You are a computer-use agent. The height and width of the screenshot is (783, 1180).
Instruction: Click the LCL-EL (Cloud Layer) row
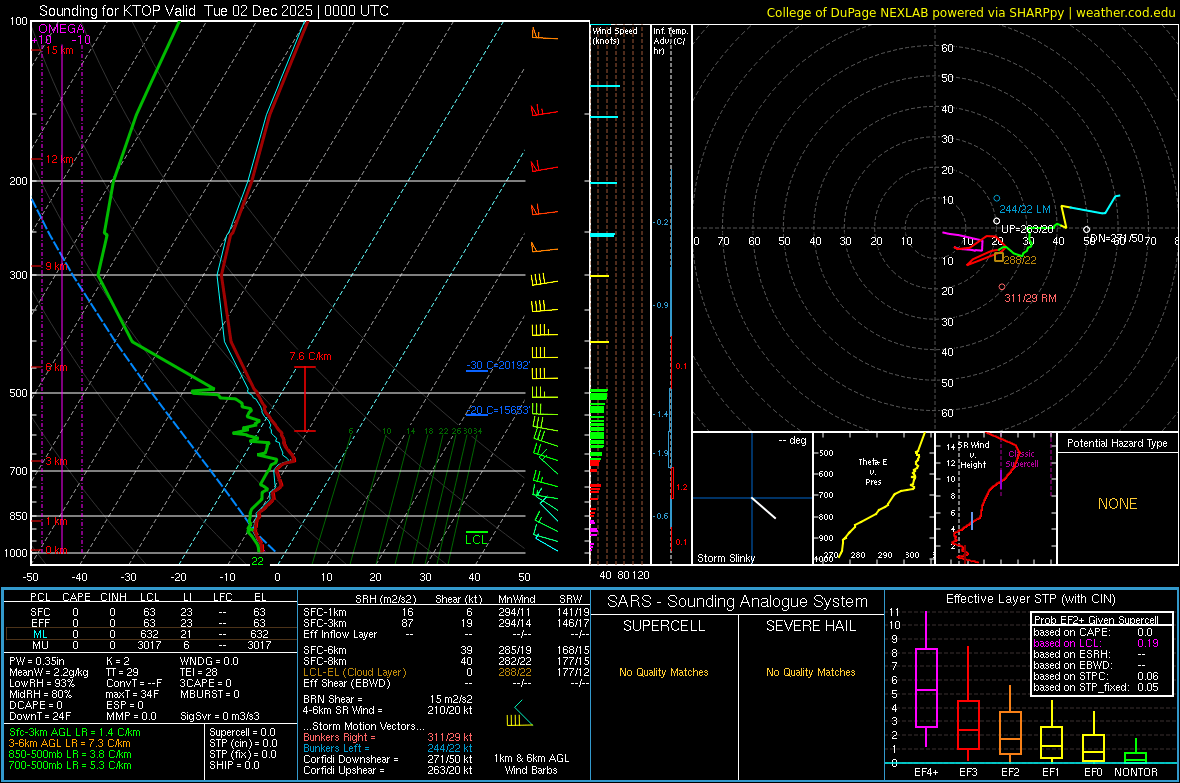[446, 672]
